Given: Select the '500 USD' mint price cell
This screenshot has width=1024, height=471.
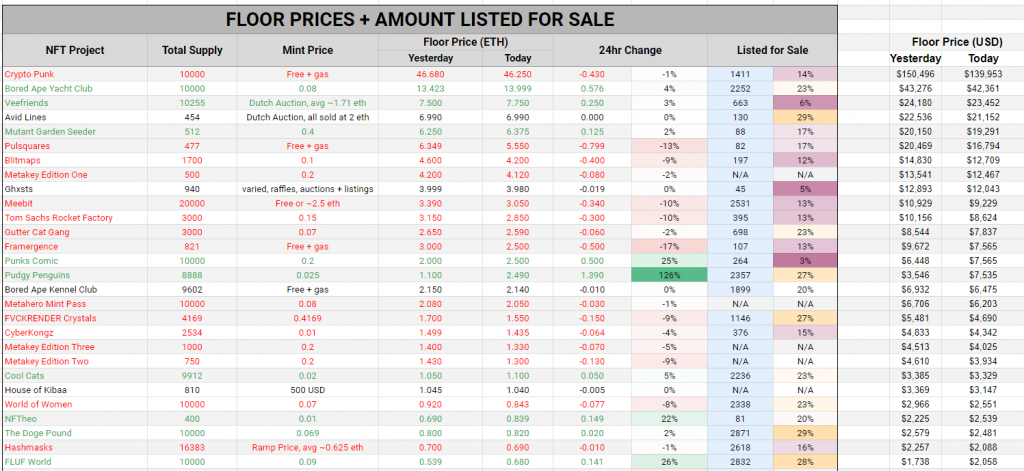Looking at the screenshot, I should (x=308, y=391).
